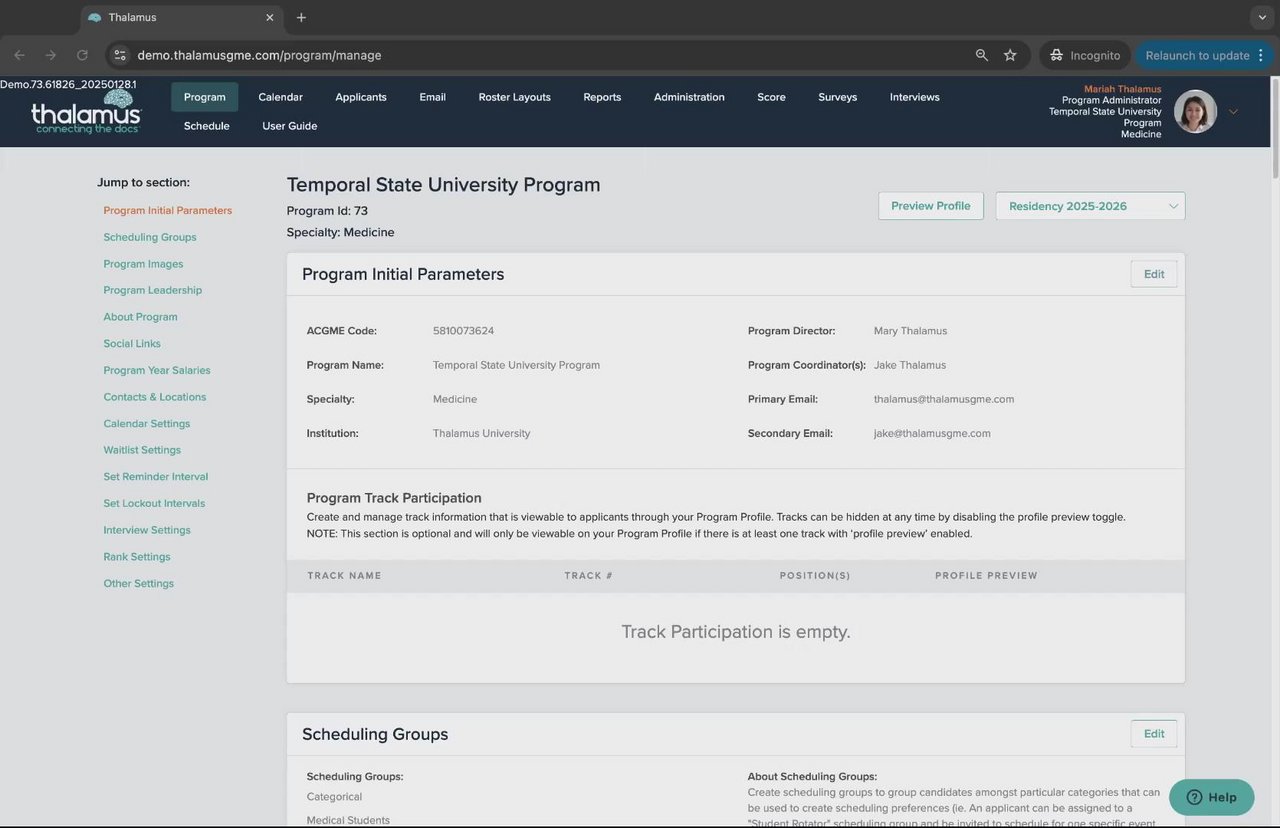
Task: Jump to Program Initial Parameters section
Action: [x=167, y=211]
